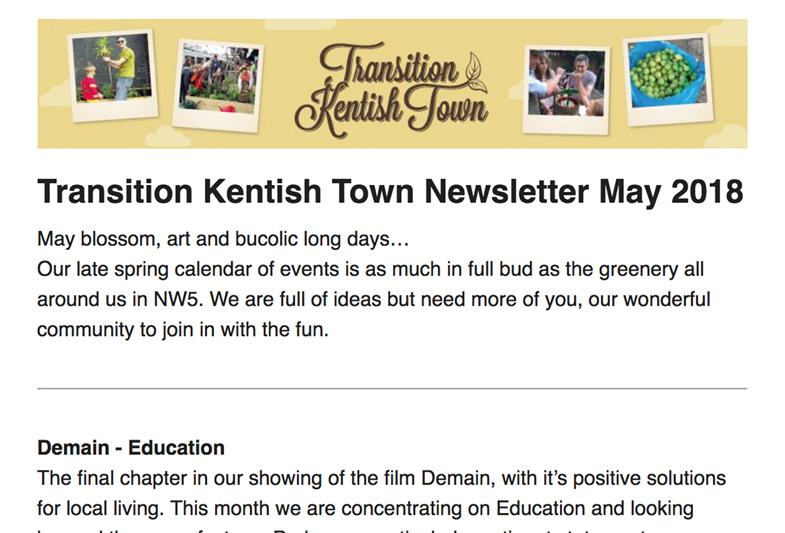
Task: Select the "Demain - Education" section heading
Action: [131, 448]
